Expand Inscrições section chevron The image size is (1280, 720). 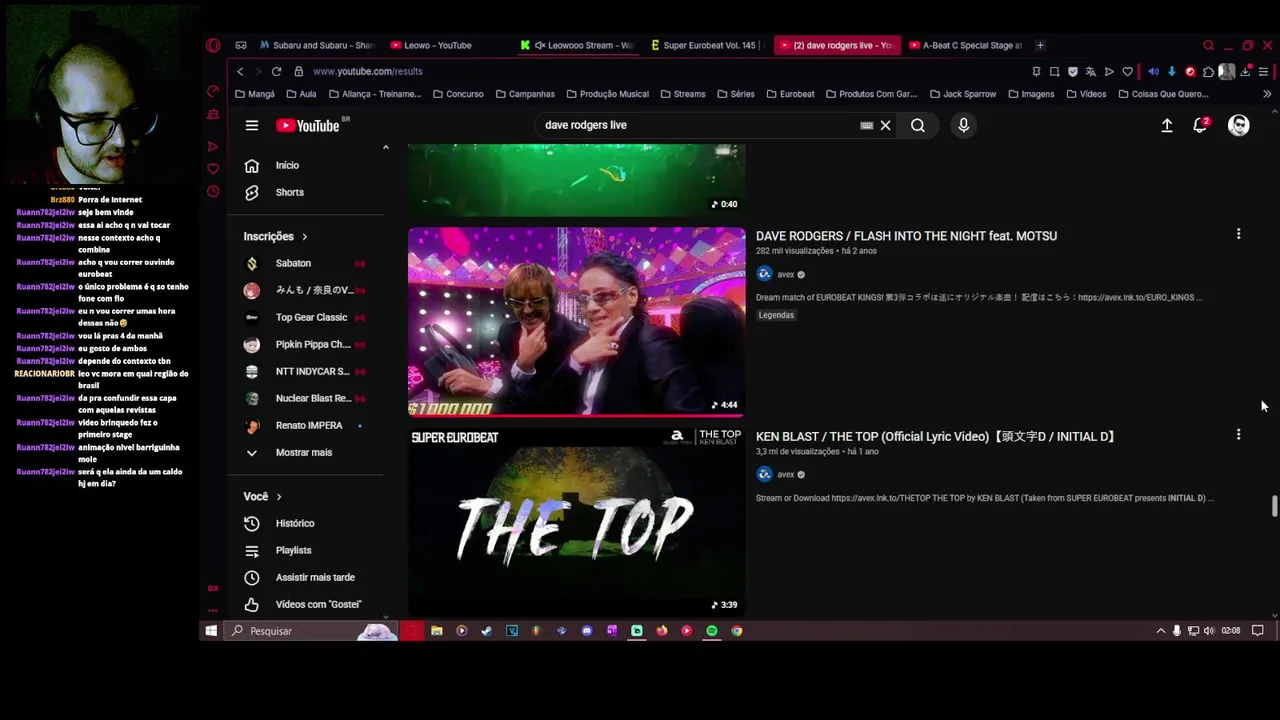pos(304,237)
